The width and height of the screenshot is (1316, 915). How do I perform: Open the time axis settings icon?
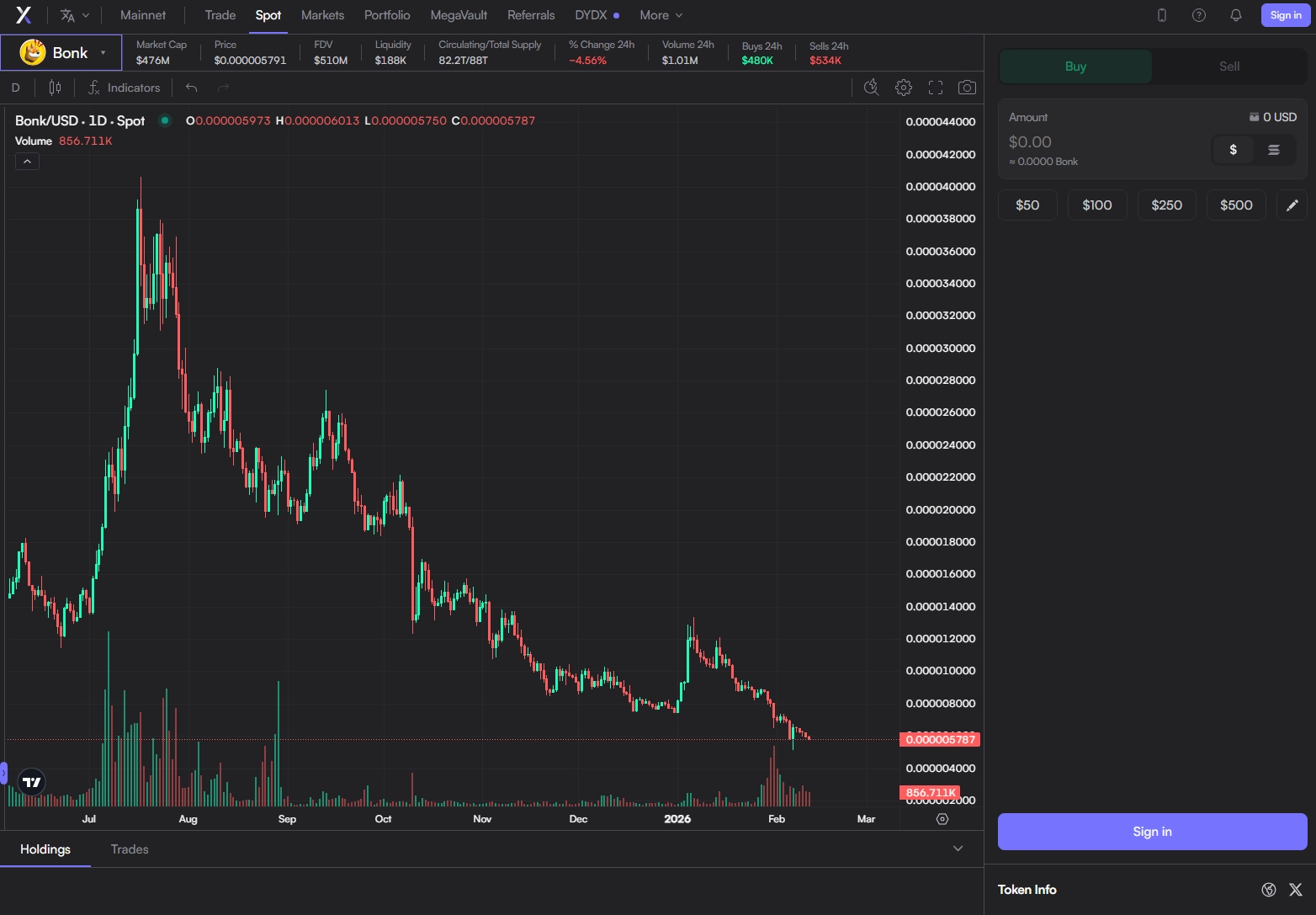942,819
